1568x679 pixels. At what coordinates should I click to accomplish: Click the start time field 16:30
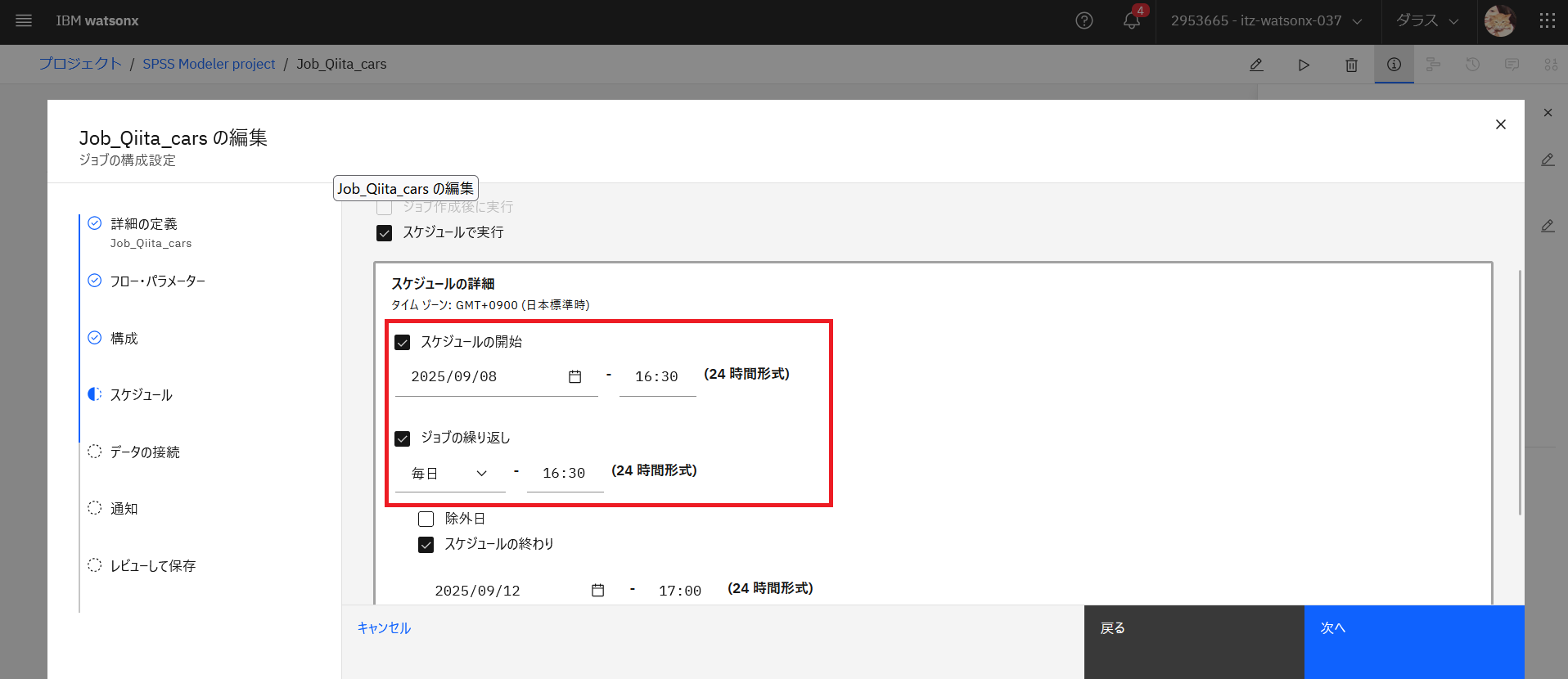(x=657, y=376)
